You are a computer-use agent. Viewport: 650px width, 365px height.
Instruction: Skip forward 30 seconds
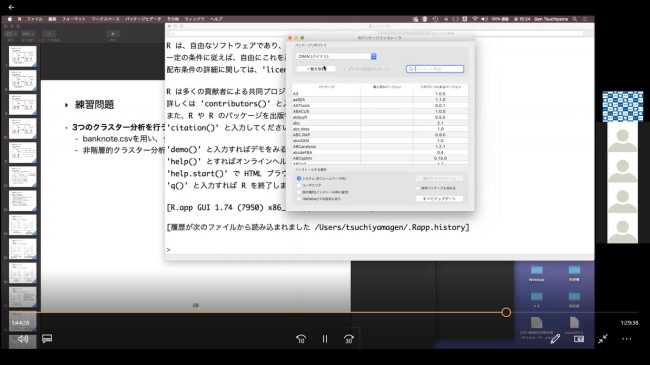tap(349, 339)
